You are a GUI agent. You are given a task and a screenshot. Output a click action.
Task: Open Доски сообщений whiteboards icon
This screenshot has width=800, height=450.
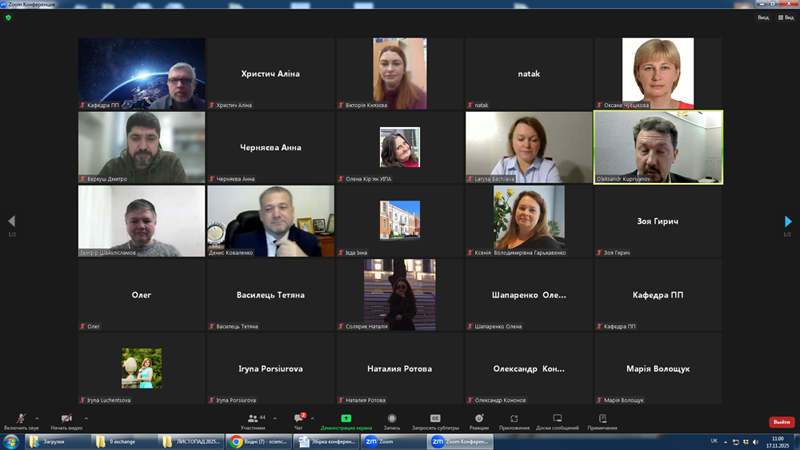[x=557, y=419]
